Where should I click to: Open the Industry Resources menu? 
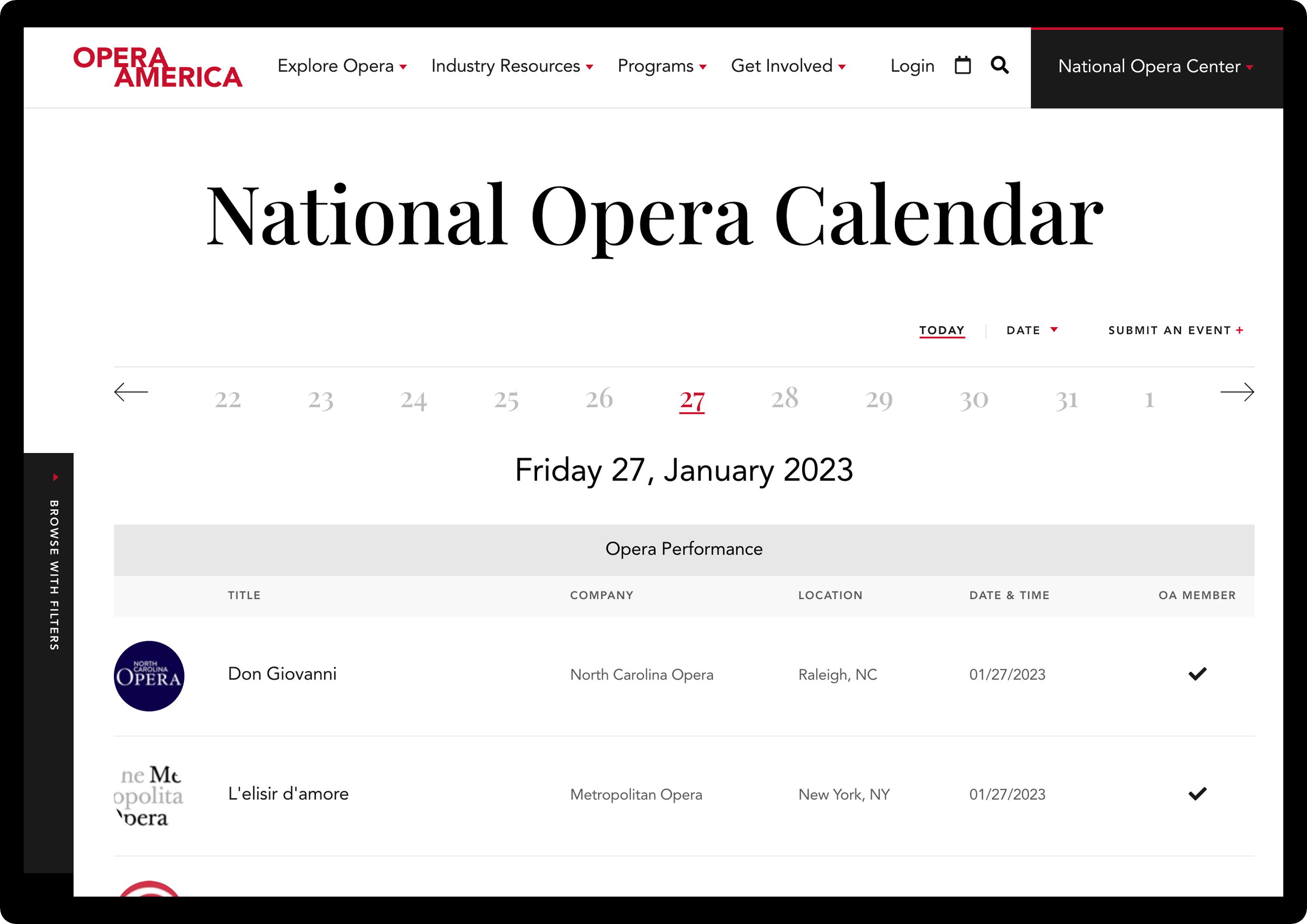[x=512, y=66]
